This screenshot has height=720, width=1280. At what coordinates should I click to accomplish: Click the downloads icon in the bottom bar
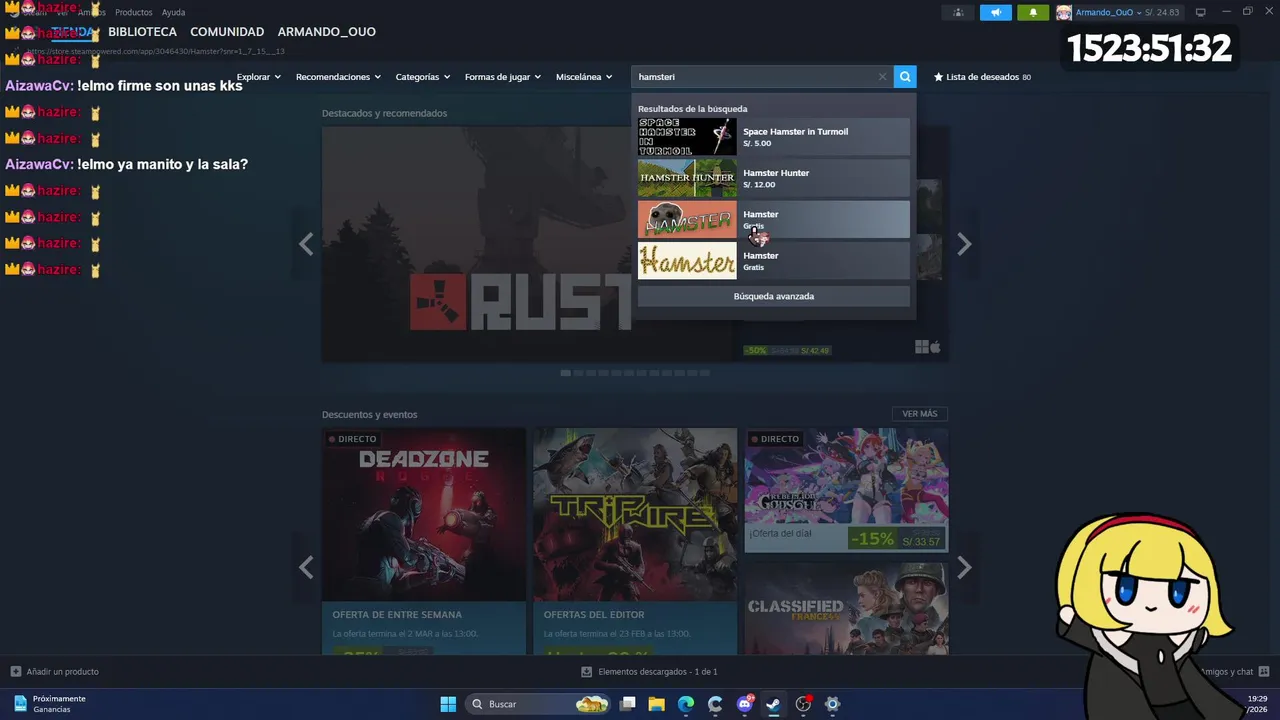(587, 672)
